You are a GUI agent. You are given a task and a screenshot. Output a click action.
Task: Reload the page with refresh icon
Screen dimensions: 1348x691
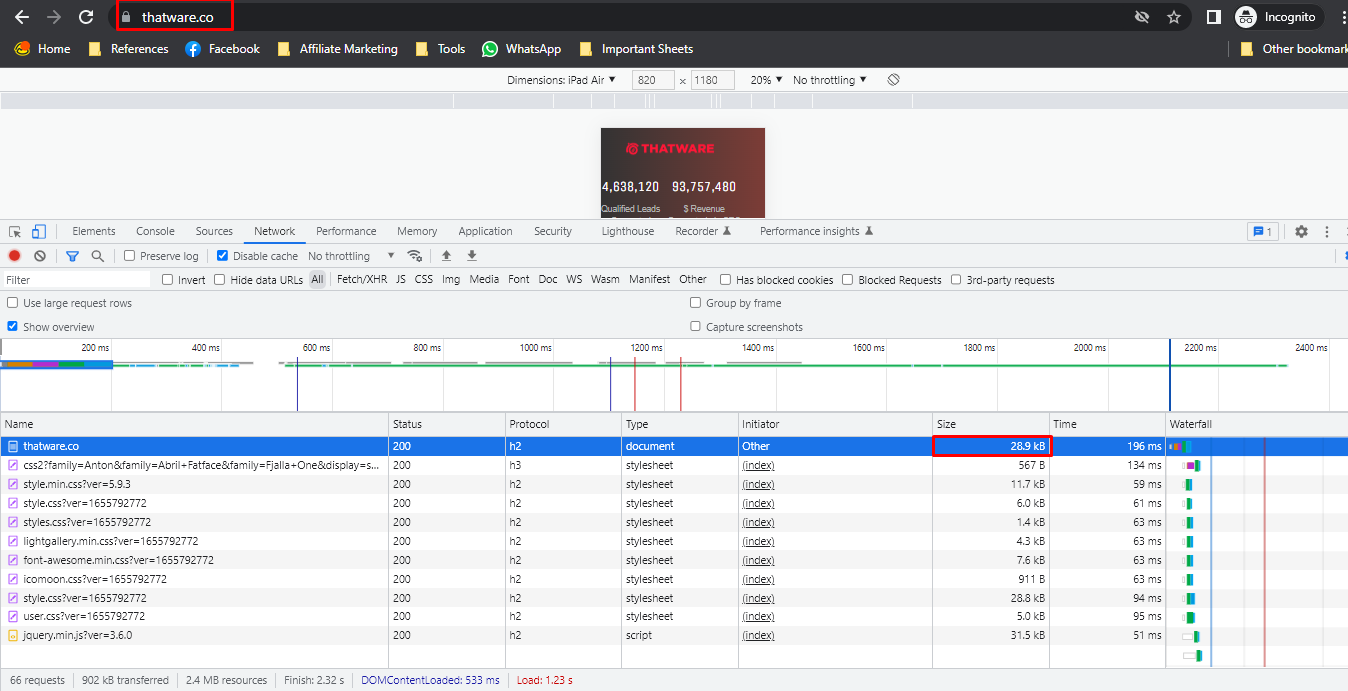pos(86,17)
